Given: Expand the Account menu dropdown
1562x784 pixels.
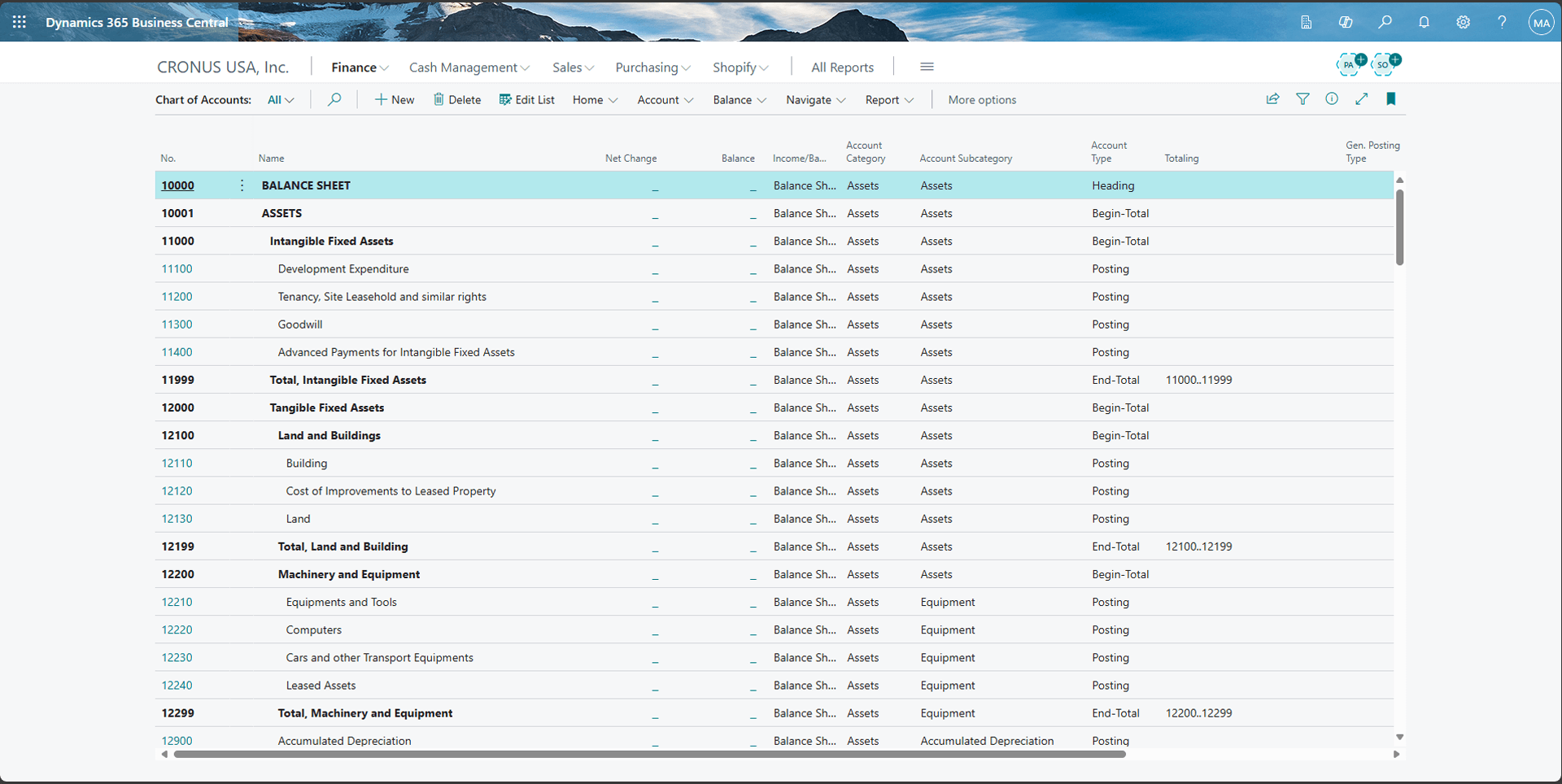Looking at the screenshot, I should pyautogui.click(x=665, y=99).
